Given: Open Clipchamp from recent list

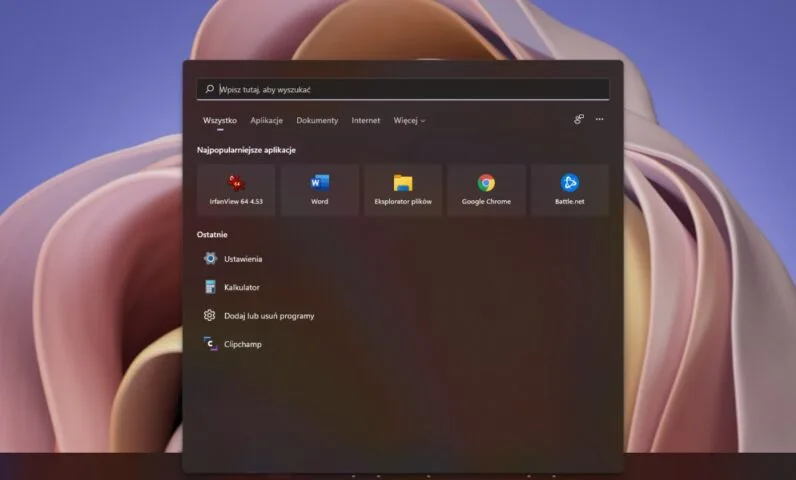Looking at the screenshot, I should click(x=233, y=344).
